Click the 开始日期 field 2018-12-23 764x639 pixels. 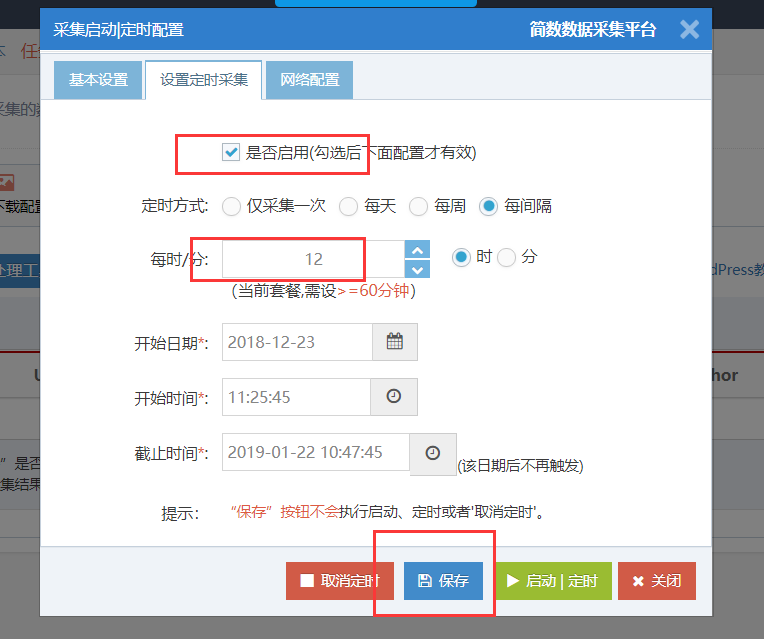pos(297,342)
